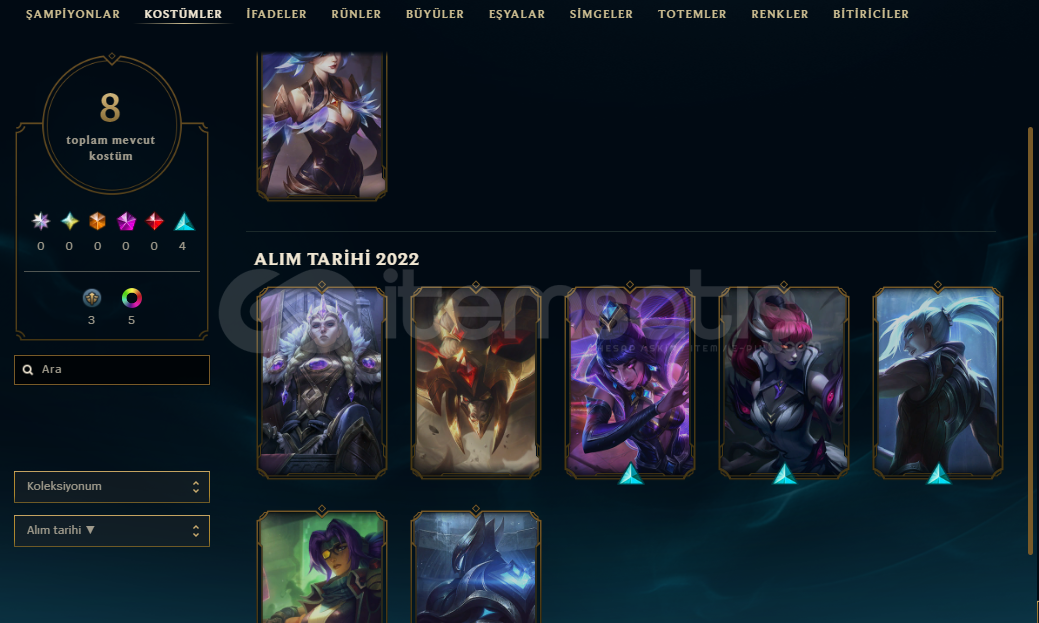The image size is (1039, 623).
Task: Click the rainbow chroma ring icon
Action: tap(131, 298)
